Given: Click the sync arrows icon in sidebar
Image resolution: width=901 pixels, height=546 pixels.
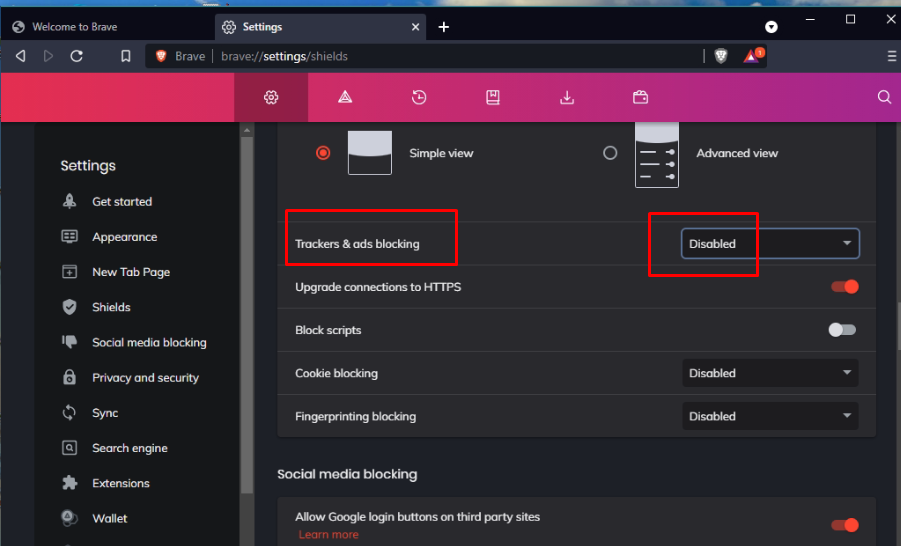Looking at the screenshot, I should click(x=70, y=413).
